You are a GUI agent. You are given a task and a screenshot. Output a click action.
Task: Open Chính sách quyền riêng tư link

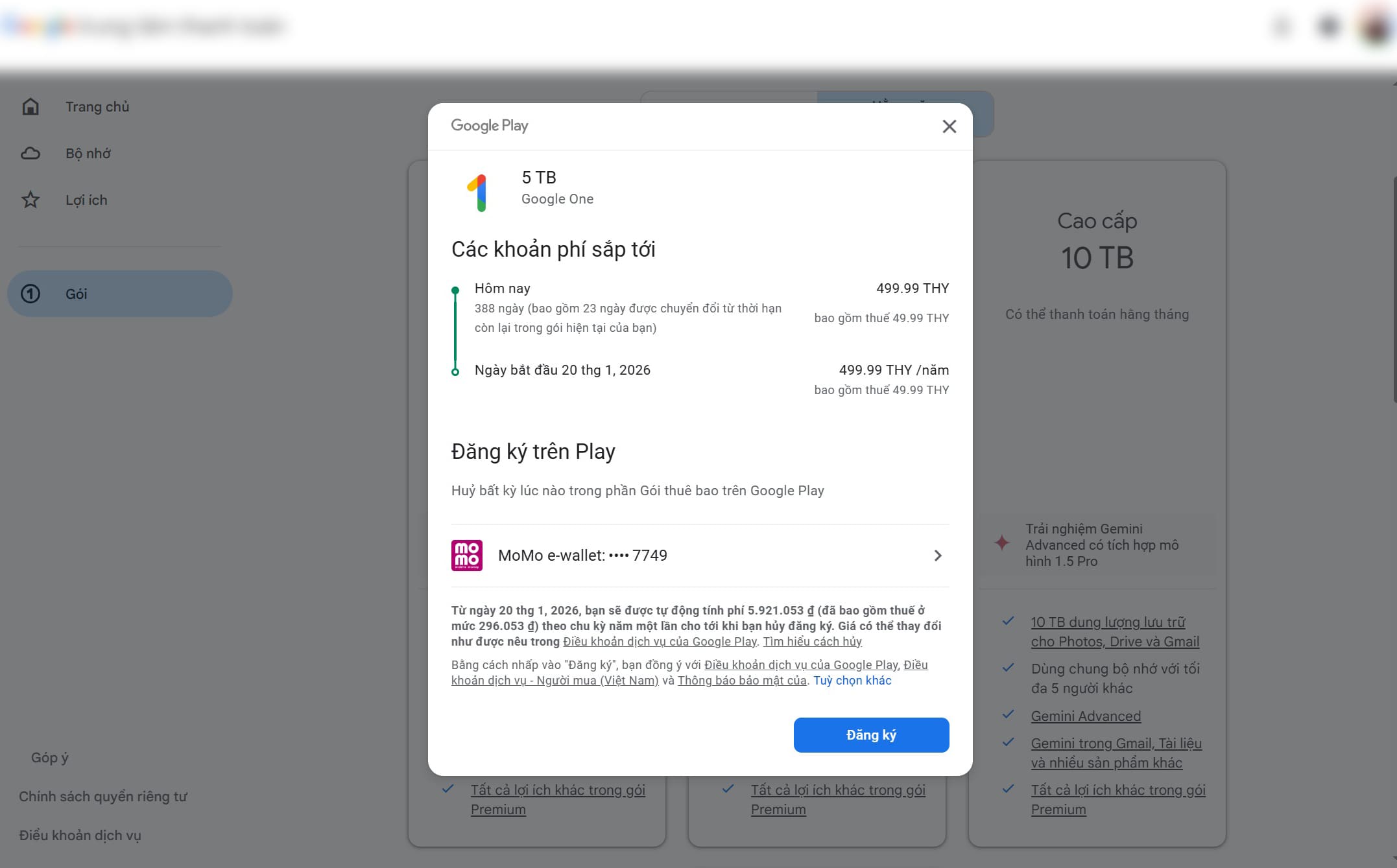[x=103, y=797]
